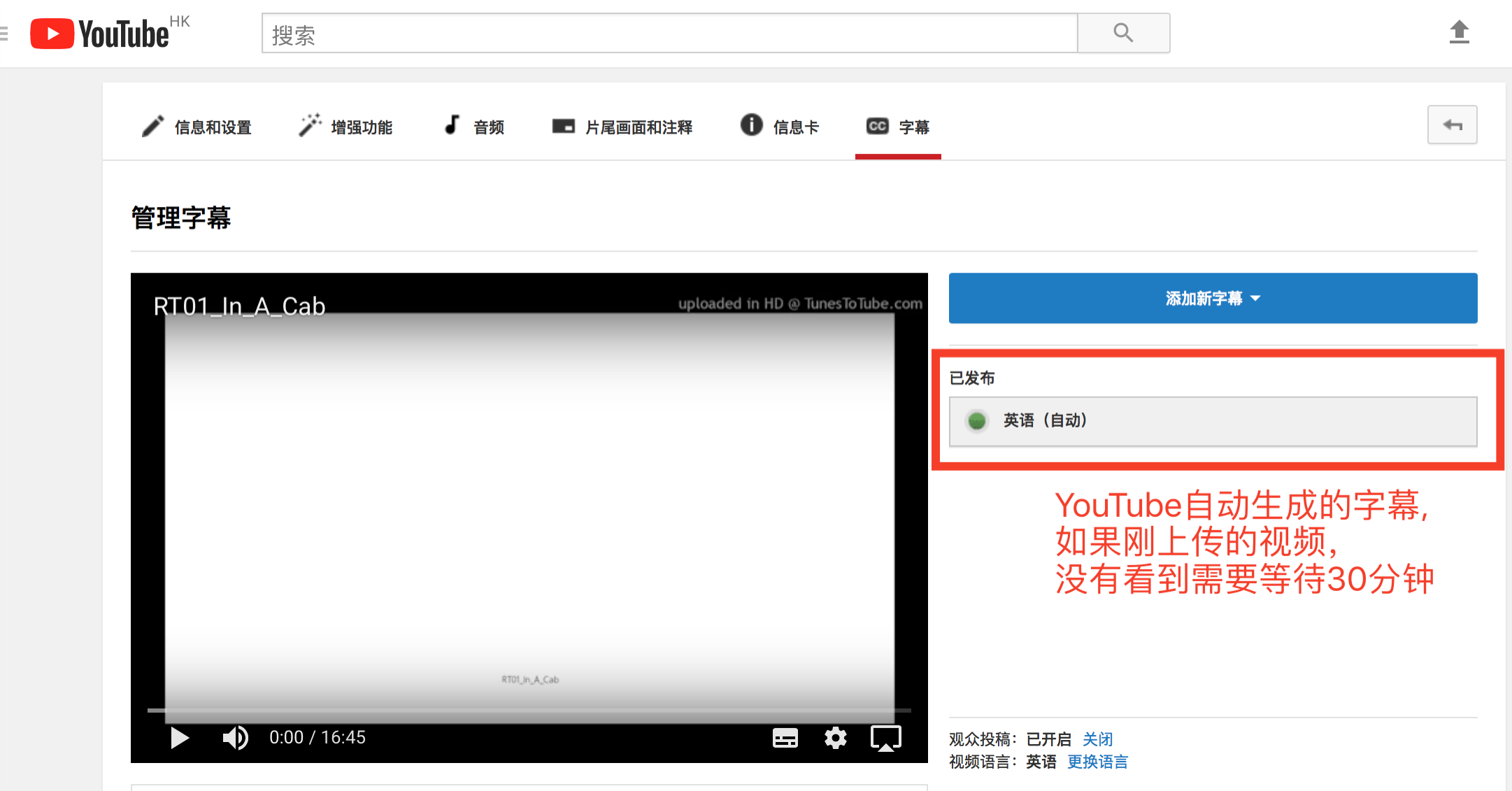Open the hamburger guide menu
The width and height of the screenshot is (1512, 791).
point(3,33)
